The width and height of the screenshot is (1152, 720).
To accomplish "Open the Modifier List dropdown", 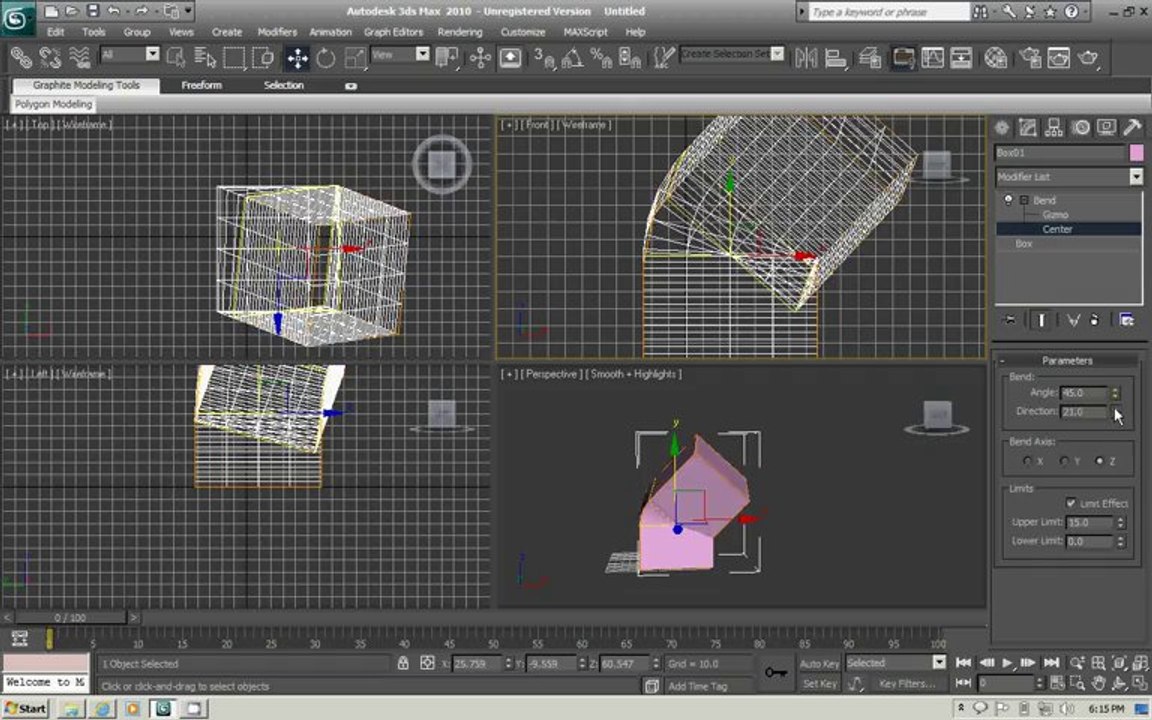I will tap(1069, 176).
